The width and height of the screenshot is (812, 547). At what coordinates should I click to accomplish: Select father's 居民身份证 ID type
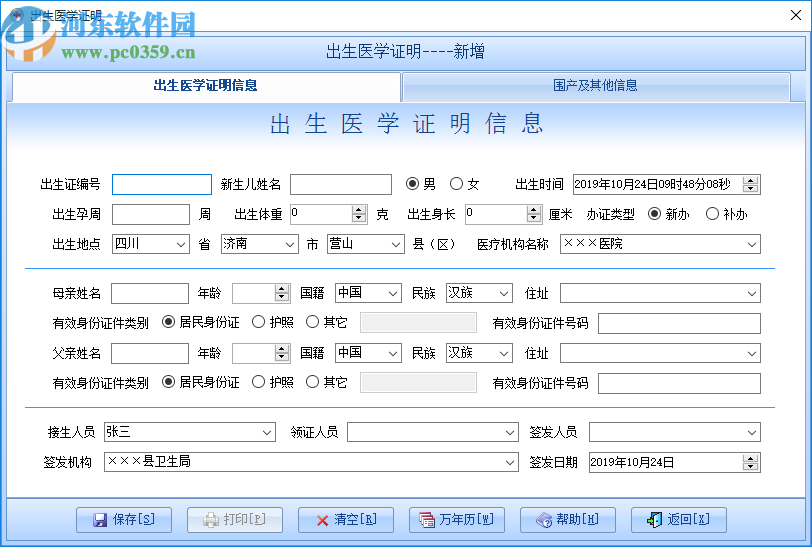coord(168,382)
